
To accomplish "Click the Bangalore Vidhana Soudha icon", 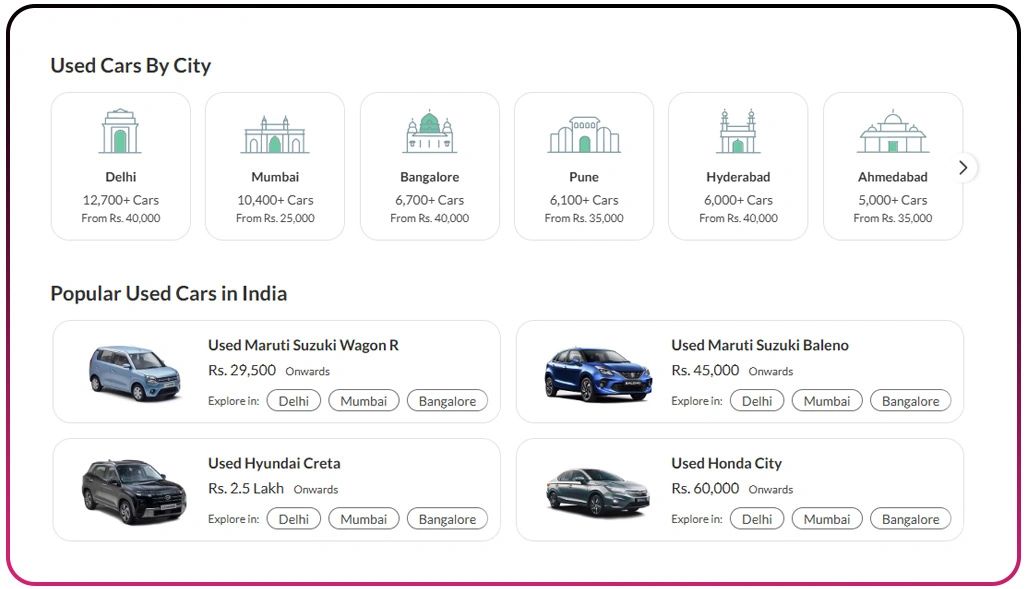I will (x=429, y=132).
